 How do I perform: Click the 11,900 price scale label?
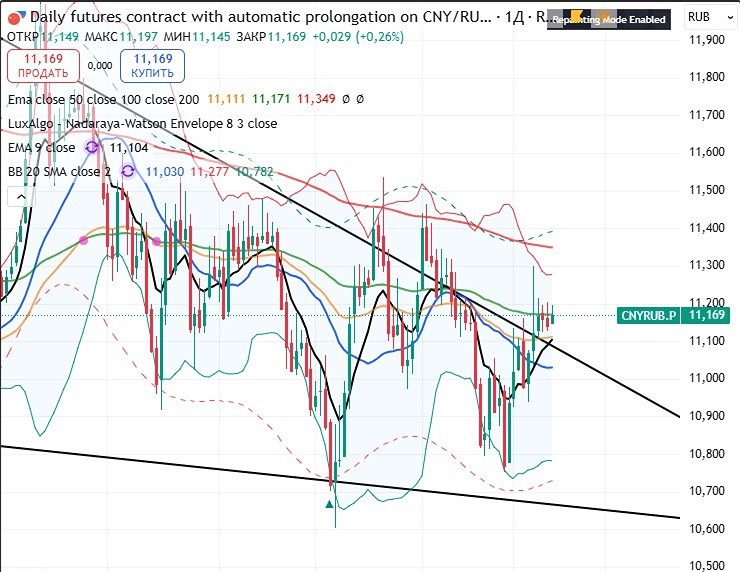point(706,40)
